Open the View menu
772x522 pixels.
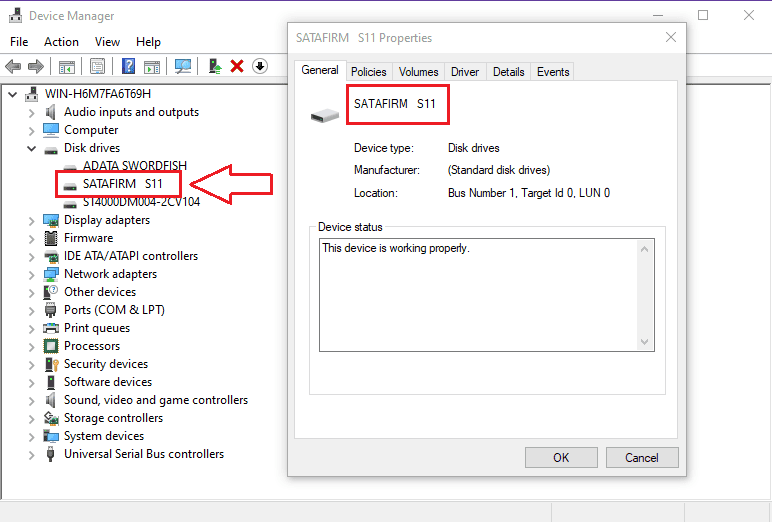pos(107,42)
